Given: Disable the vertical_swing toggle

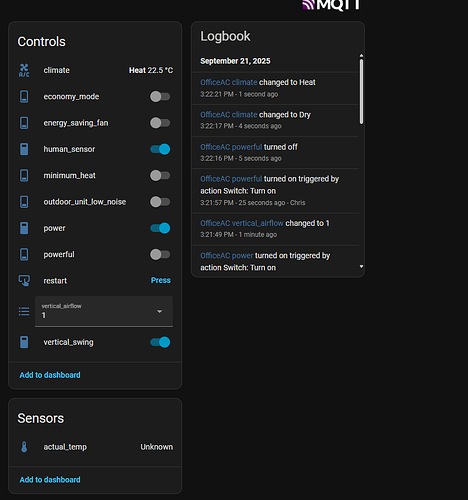Looking at the screenshot, I should tap(160, 342).
